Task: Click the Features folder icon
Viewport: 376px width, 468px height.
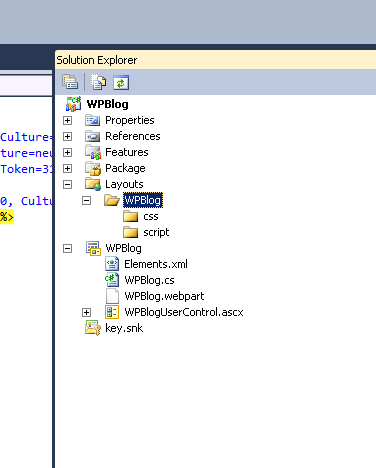Action: point(93,152)
